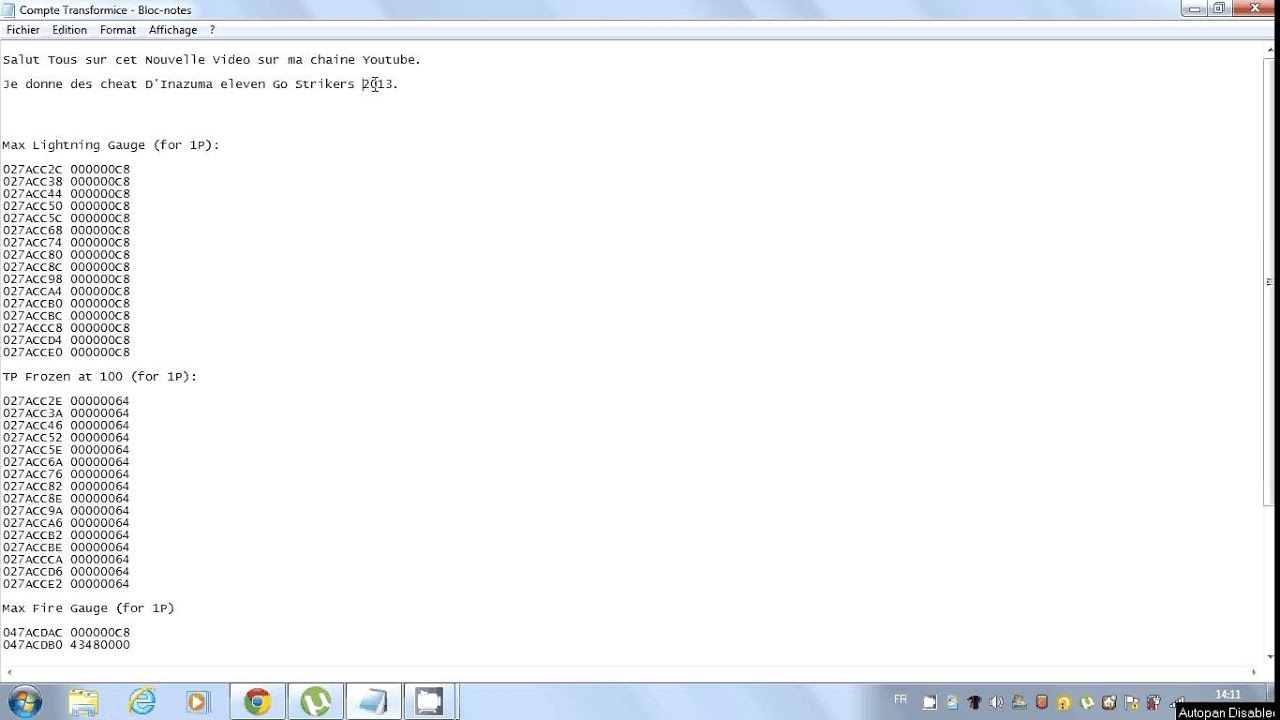Click the horizontal scrollbar left arrow

tap(7, 671)
